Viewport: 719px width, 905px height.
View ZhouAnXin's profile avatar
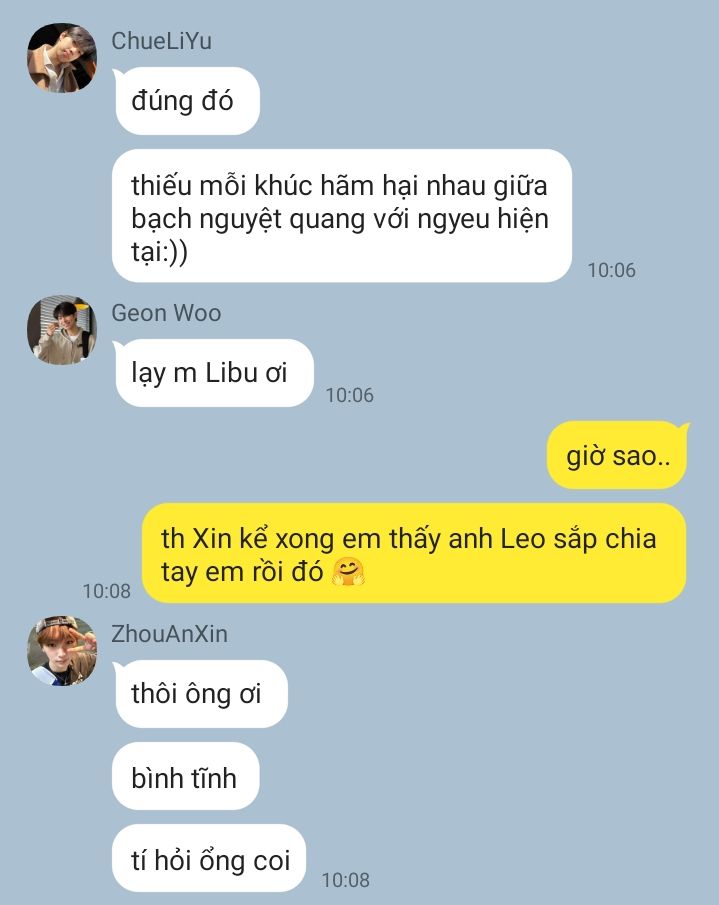[62, 650]
